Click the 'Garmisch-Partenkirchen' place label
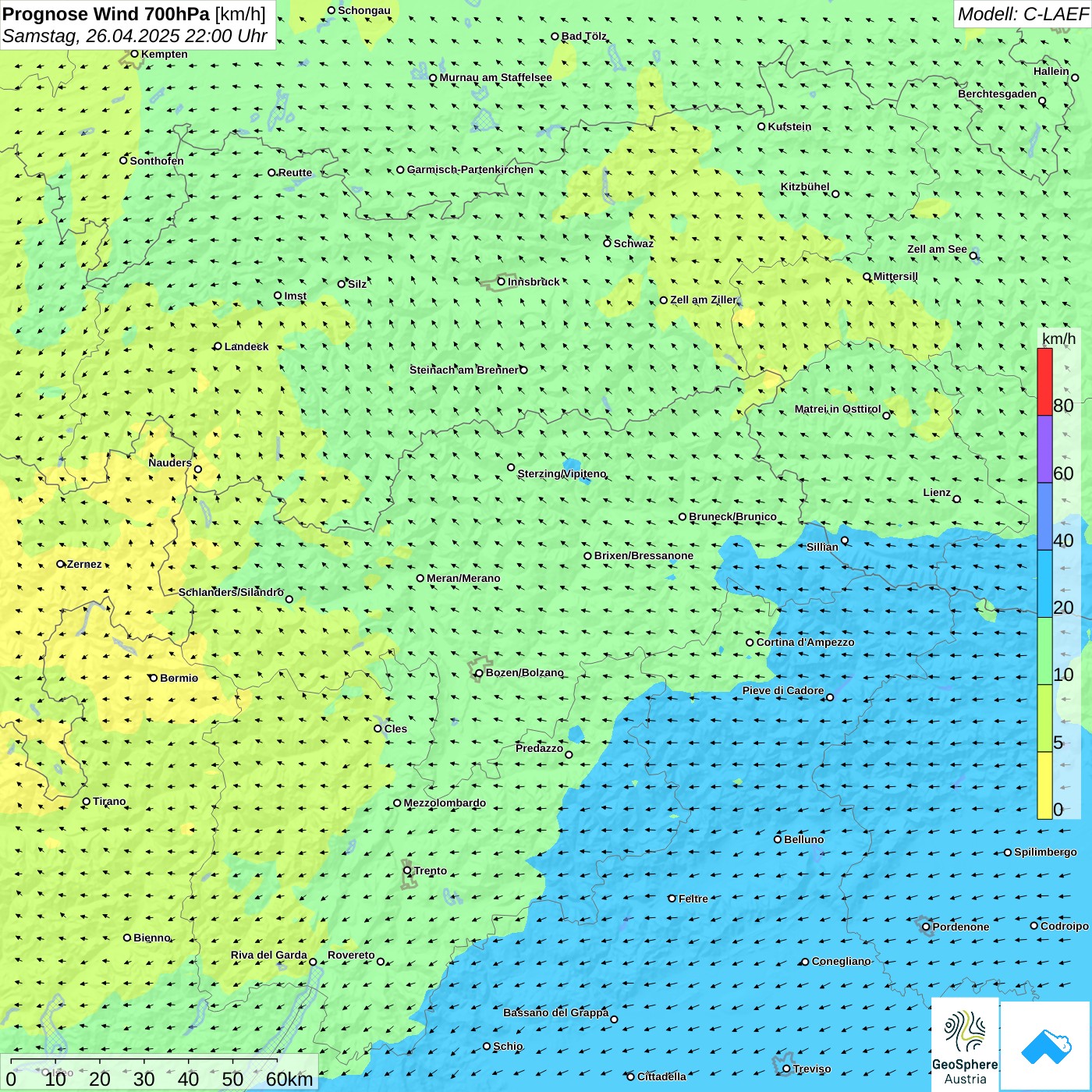This screenshot has height=1092, width=1092. click(470, 169)
